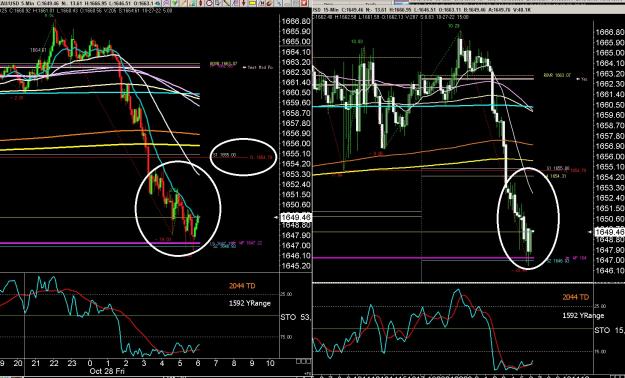Click '1592 YRange' label in right stochastic panel
The image size is (625, 378).
(583, 315)
